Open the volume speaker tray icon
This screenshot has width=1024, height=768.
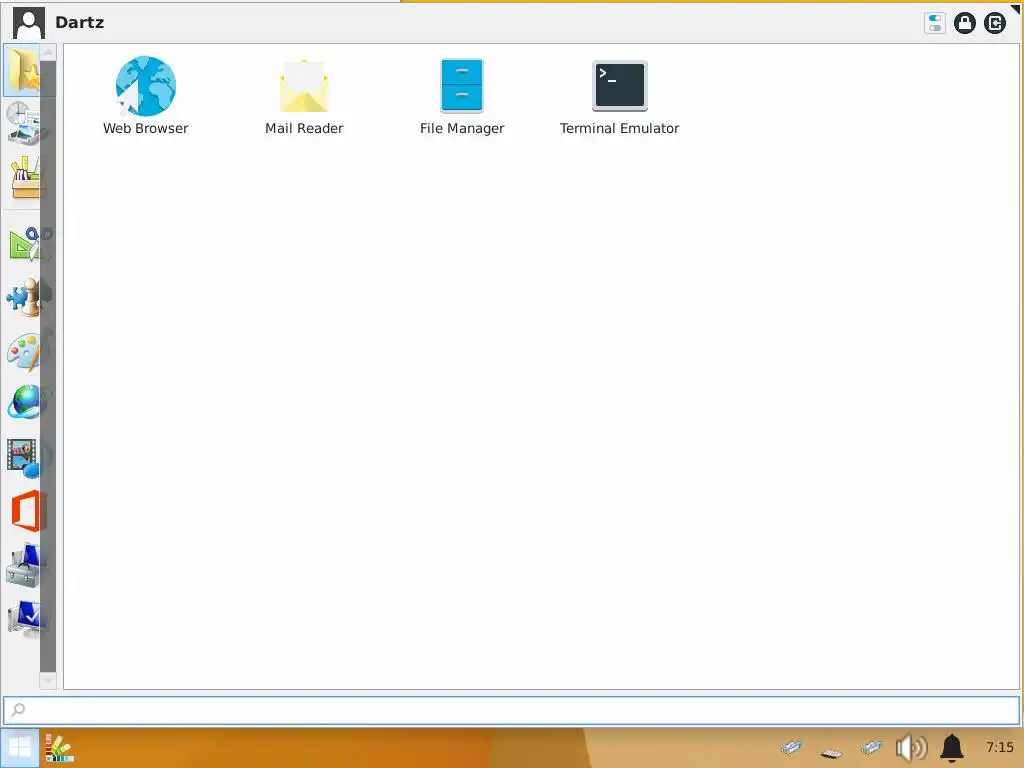click(x=912, y=748)
